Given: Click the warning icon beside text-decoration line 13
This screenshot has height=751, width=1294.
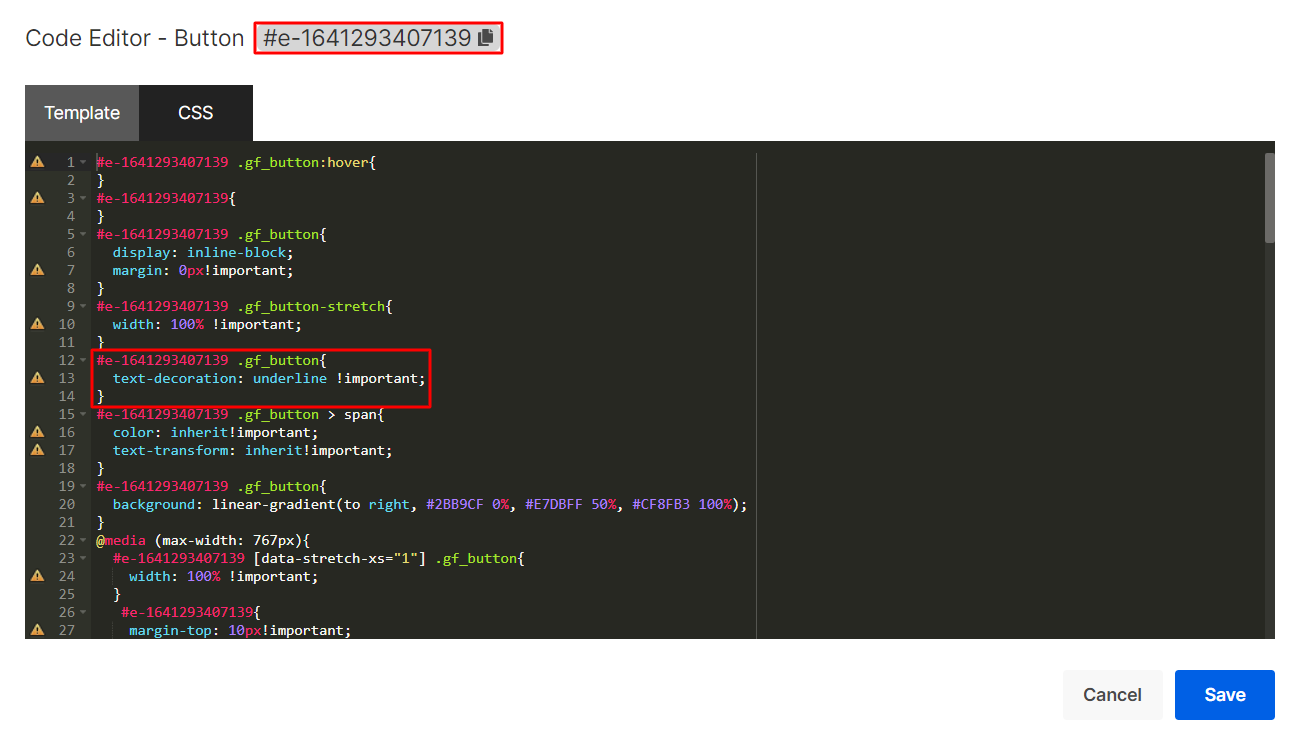Looking at the screenshot, I should pyautogui.click(x=37, y=378).
